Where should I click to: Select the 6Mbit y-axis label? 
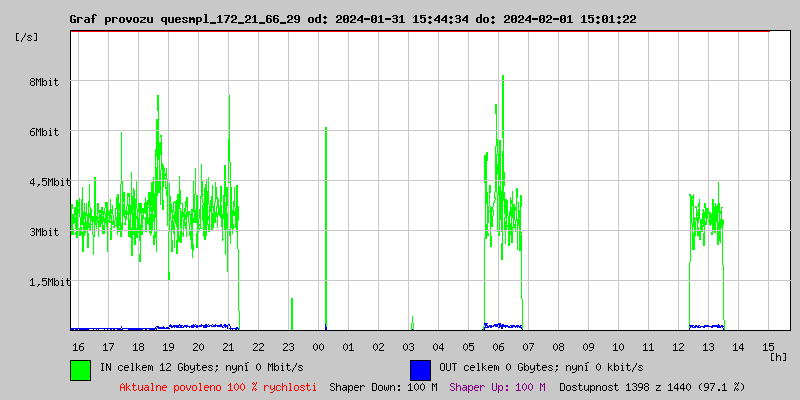coord(44,132)
